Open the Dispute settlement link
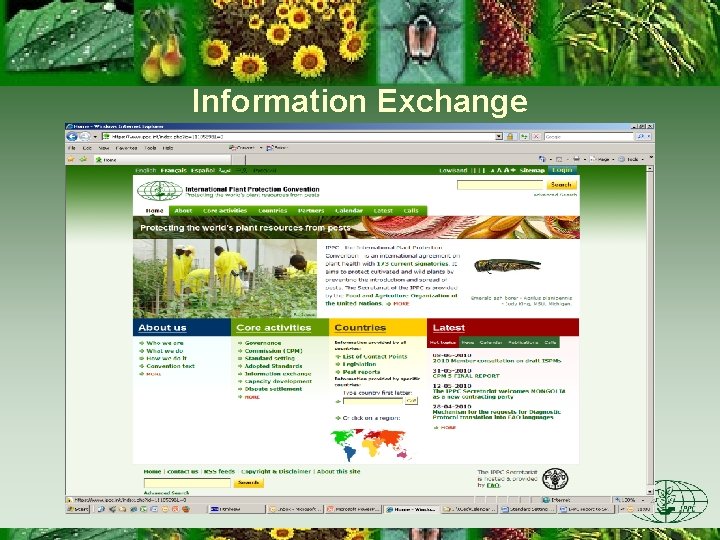Viewport: 720px width, 540px height. tap(273, 389)
